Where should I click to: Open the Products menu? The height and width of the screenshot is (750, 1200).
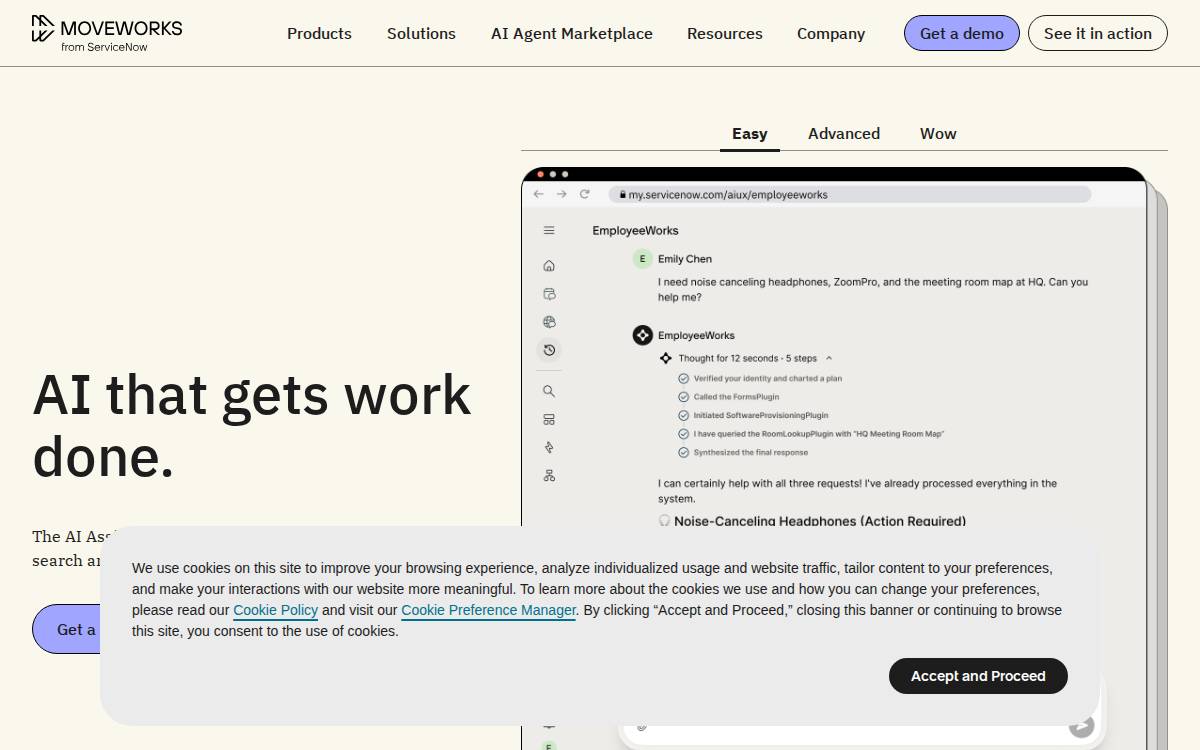[319, 33]
